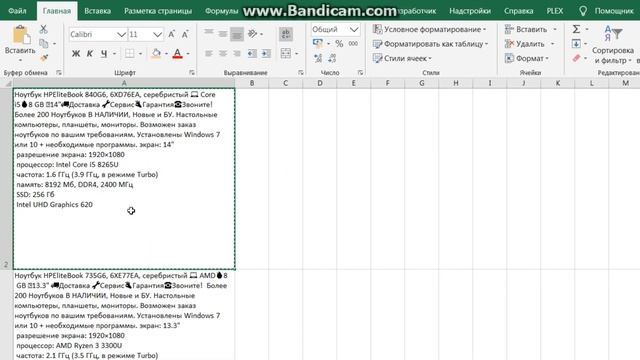Click the text orientation icon
The height and width of the screenshot is (360, 640).
pos(252,34)
